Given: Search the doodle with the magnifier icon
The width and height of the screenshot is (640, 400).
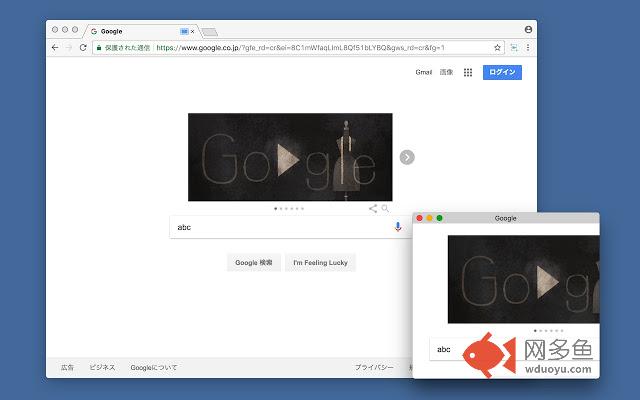Looking at the screenshot, I should coord(385,209).
